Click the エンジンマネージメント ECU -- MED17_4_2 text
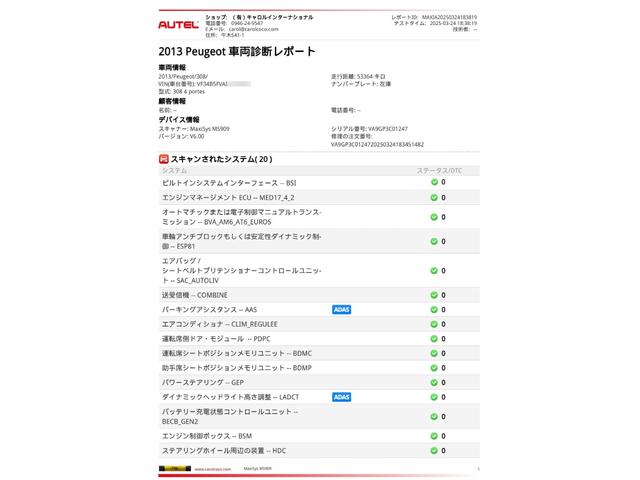This screenshot has width=640, height=480. pyautogui.click(x=228, y=198)
